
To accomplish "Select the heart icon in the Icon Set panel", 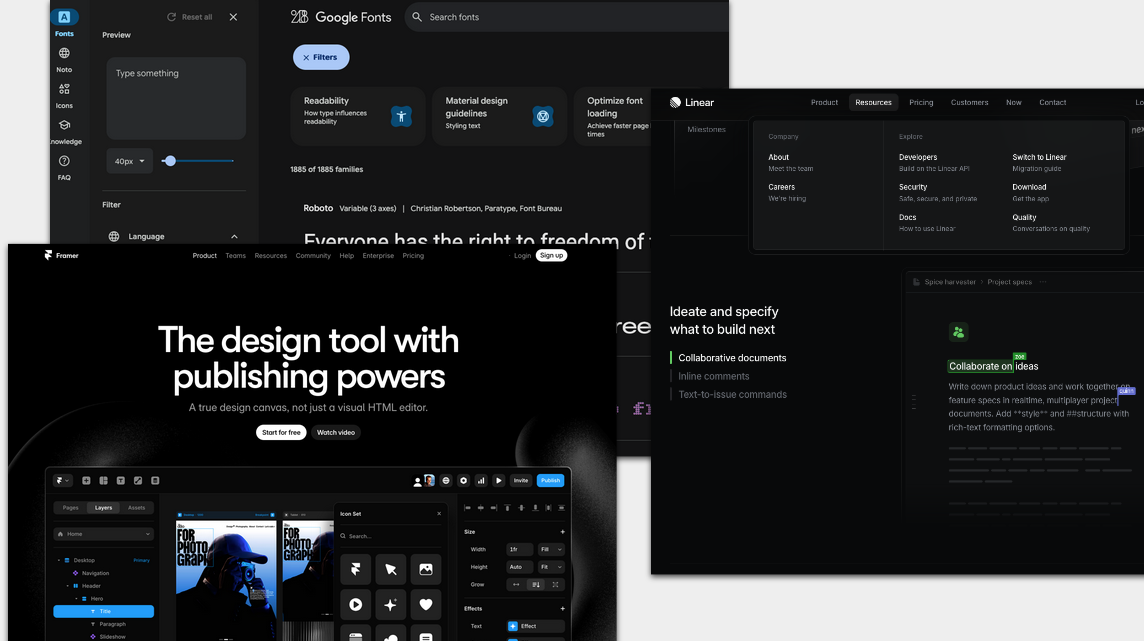I will point(426,604).
